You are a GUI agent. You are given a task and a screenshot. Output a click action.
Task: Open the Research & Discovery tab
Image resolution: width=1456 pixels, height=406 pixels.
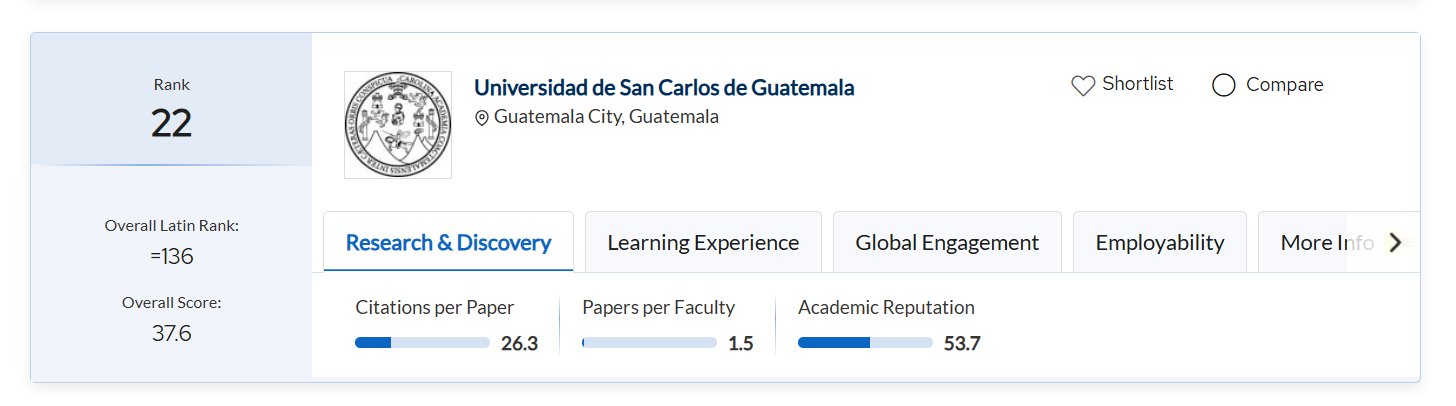click(448, 243)
